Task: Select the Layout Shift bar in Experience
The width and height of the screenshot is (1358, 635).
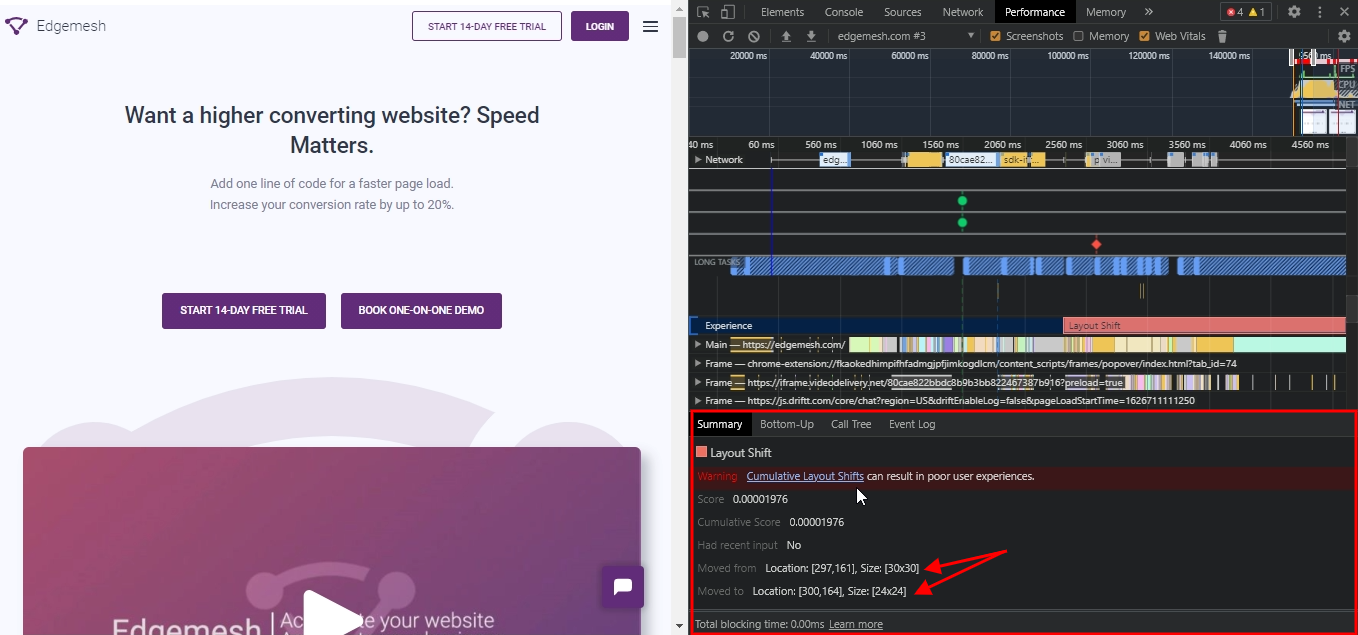Action: click(1204, 326)
